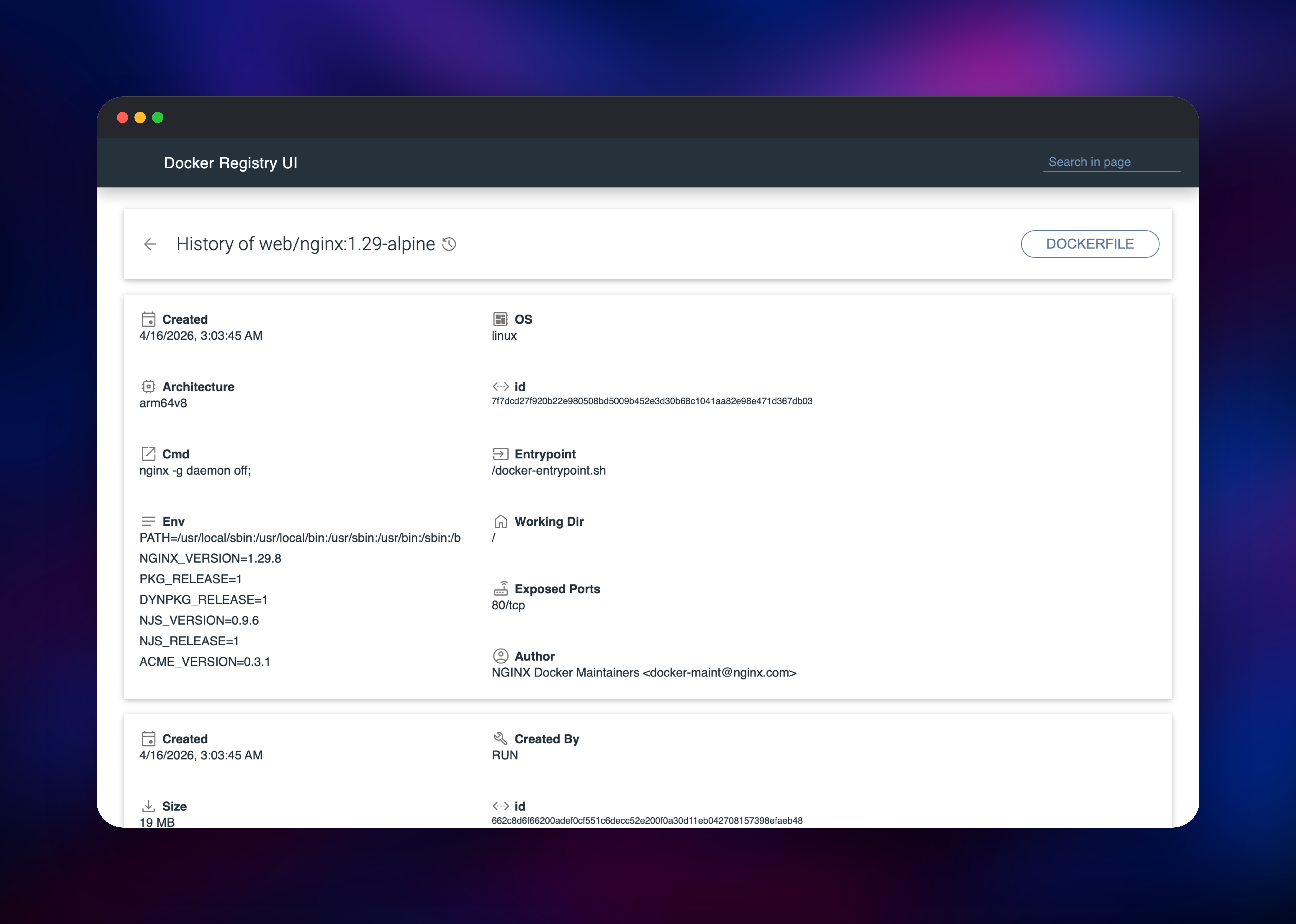Click the RUN value under Created By
The height and width of the screenshot is (924, 1296).
coord(505,756)
